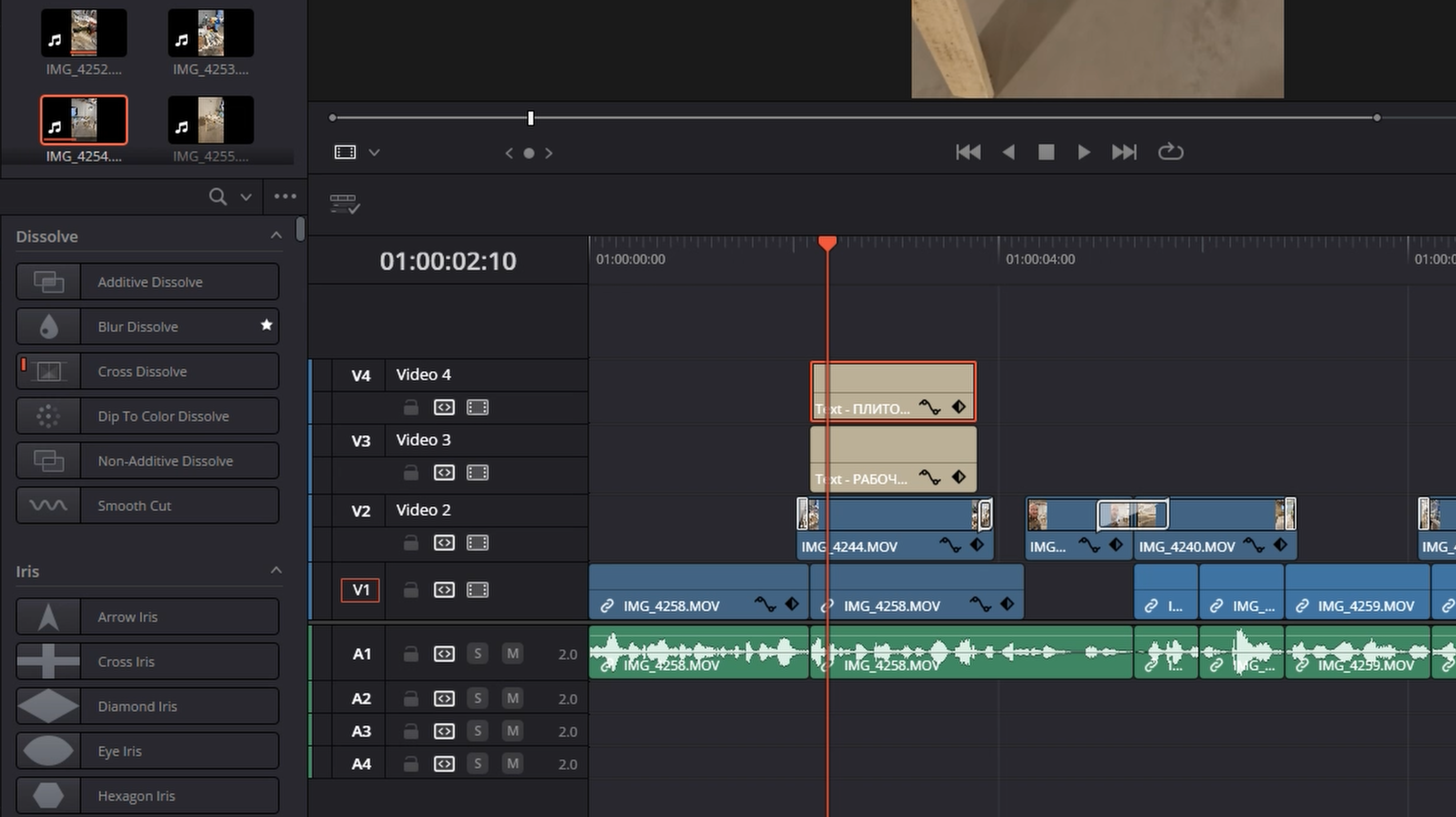Click the lock icon on Video 4 track

point(410,408)
